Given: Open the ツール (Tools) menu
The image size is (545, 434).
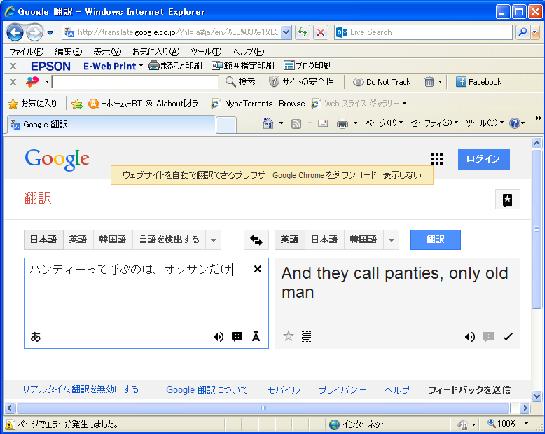Looking at the screenshot, I should (x=206, y=52).
